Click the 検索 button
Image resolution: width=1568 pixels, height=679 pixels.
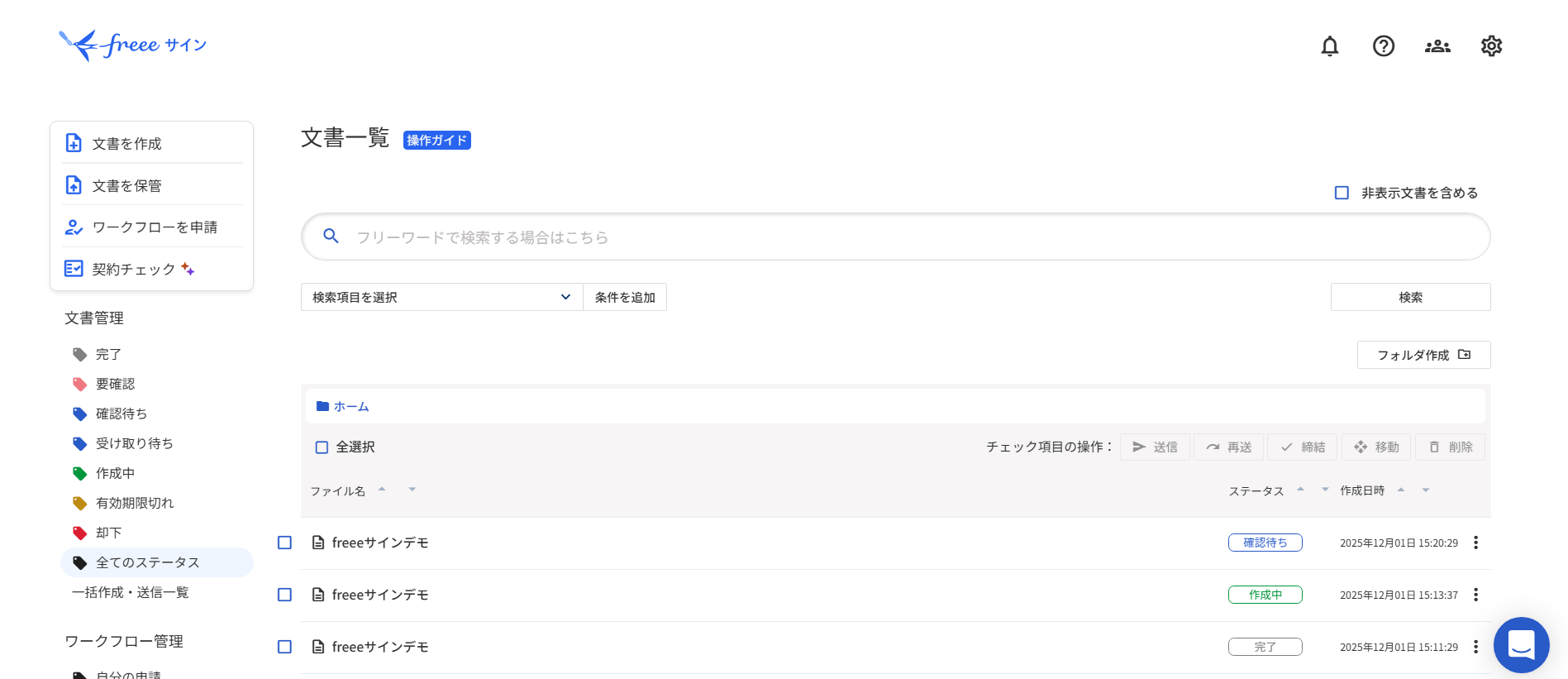1410,297
